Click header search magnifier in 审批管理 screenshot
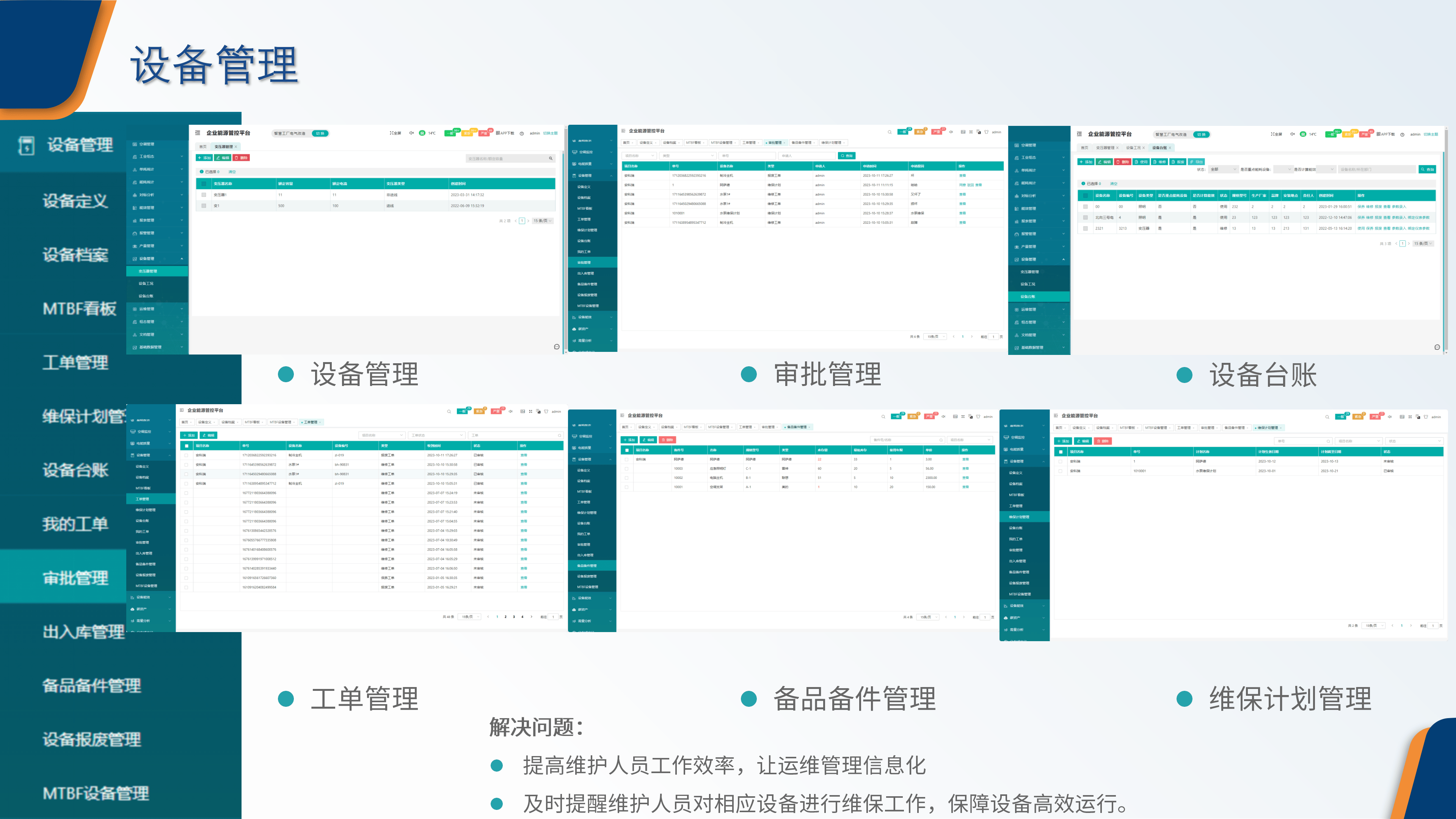Screen dimensions: 1456x819 click(x=889, y=132)
